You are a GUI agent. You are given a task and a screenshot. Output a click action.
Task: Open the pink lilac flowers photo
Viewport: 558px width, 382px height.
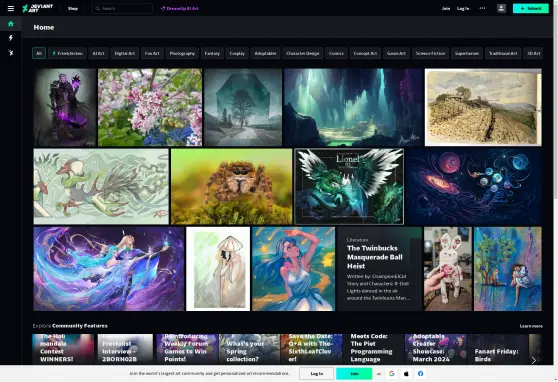pos(150,107)
